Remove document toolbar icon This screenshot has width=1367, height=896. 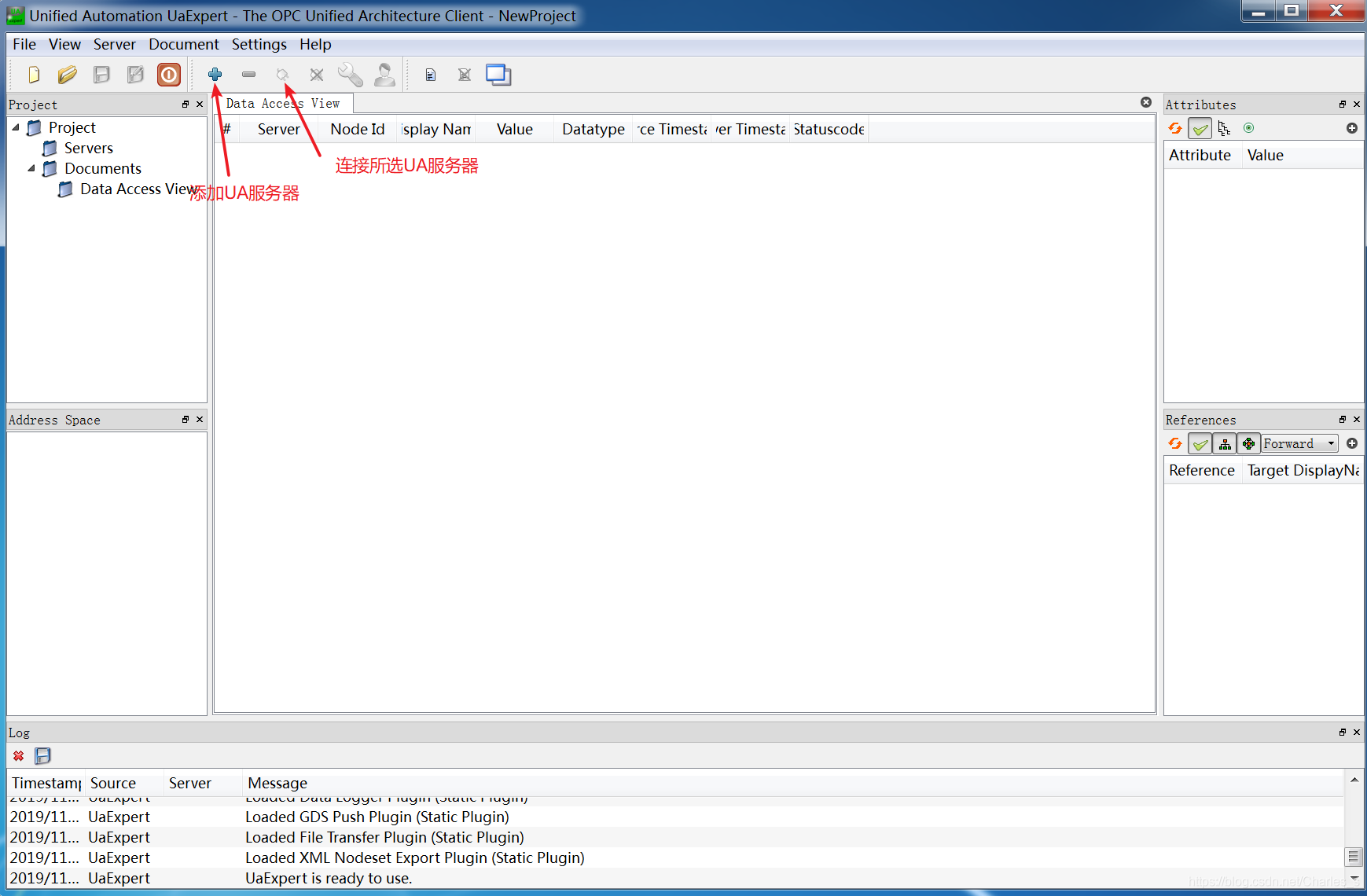tap(465, 75)
